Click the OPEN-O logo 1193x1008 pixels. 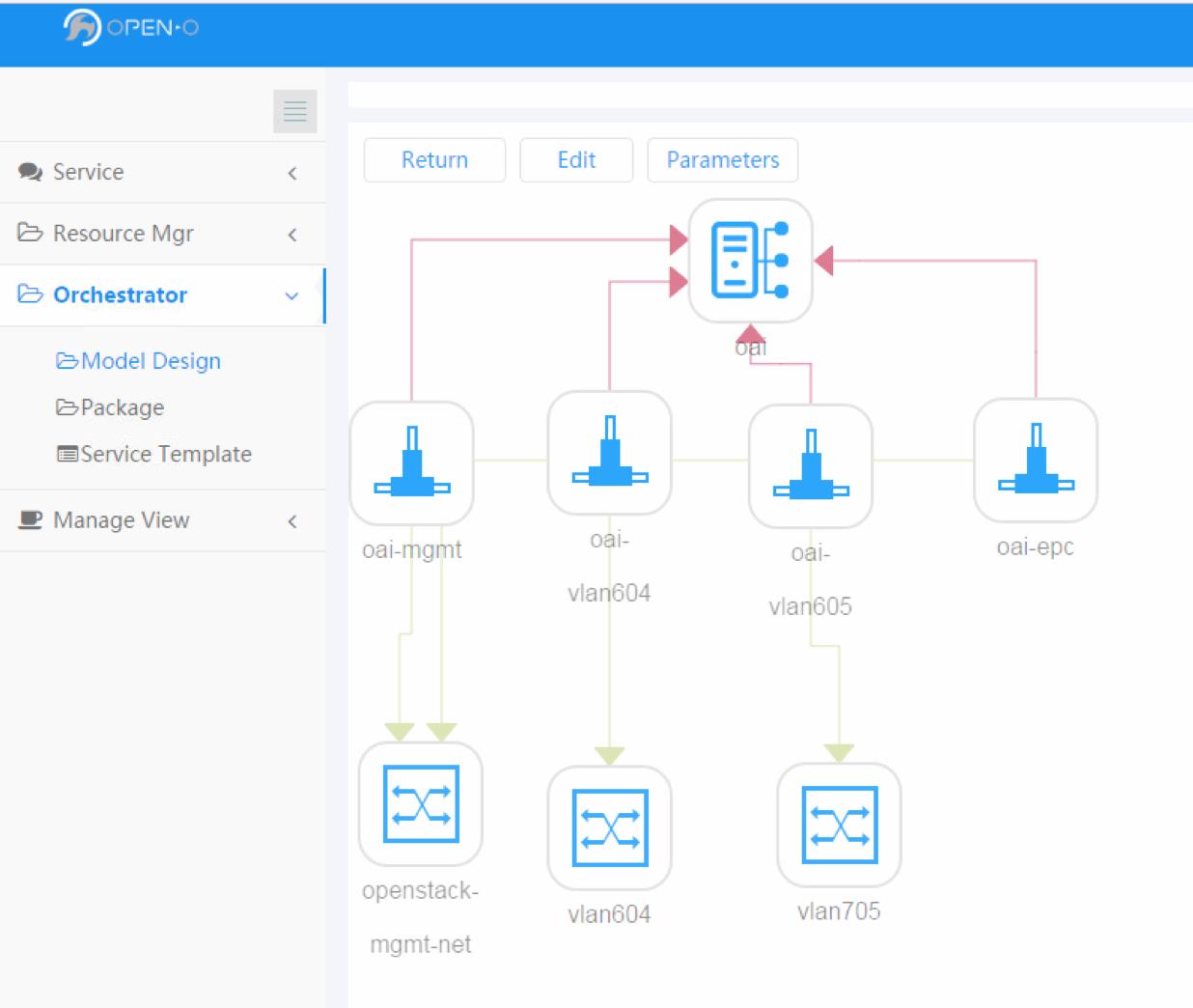click(x=130, y=27)
